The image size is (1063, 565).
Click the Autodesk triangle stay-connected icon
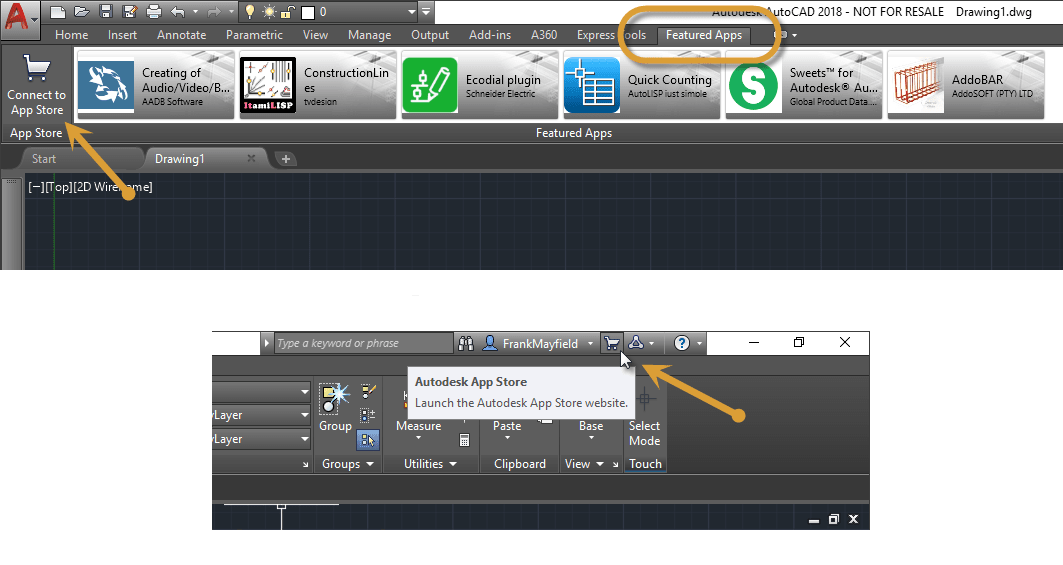point(636,343)
